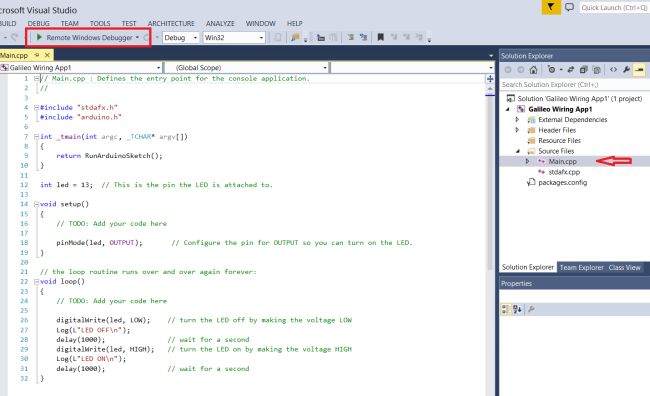This screenshot has height=396, width=650.
Task: Click the refresh icon next to the debugger button
Action: [x=146, y=38]
